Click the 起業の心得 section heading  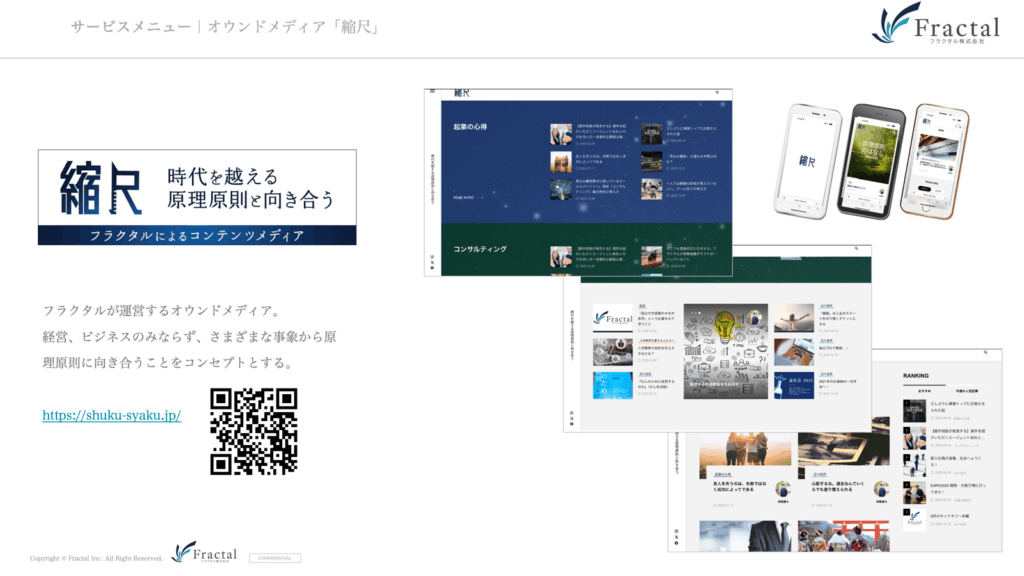(470, 127)
